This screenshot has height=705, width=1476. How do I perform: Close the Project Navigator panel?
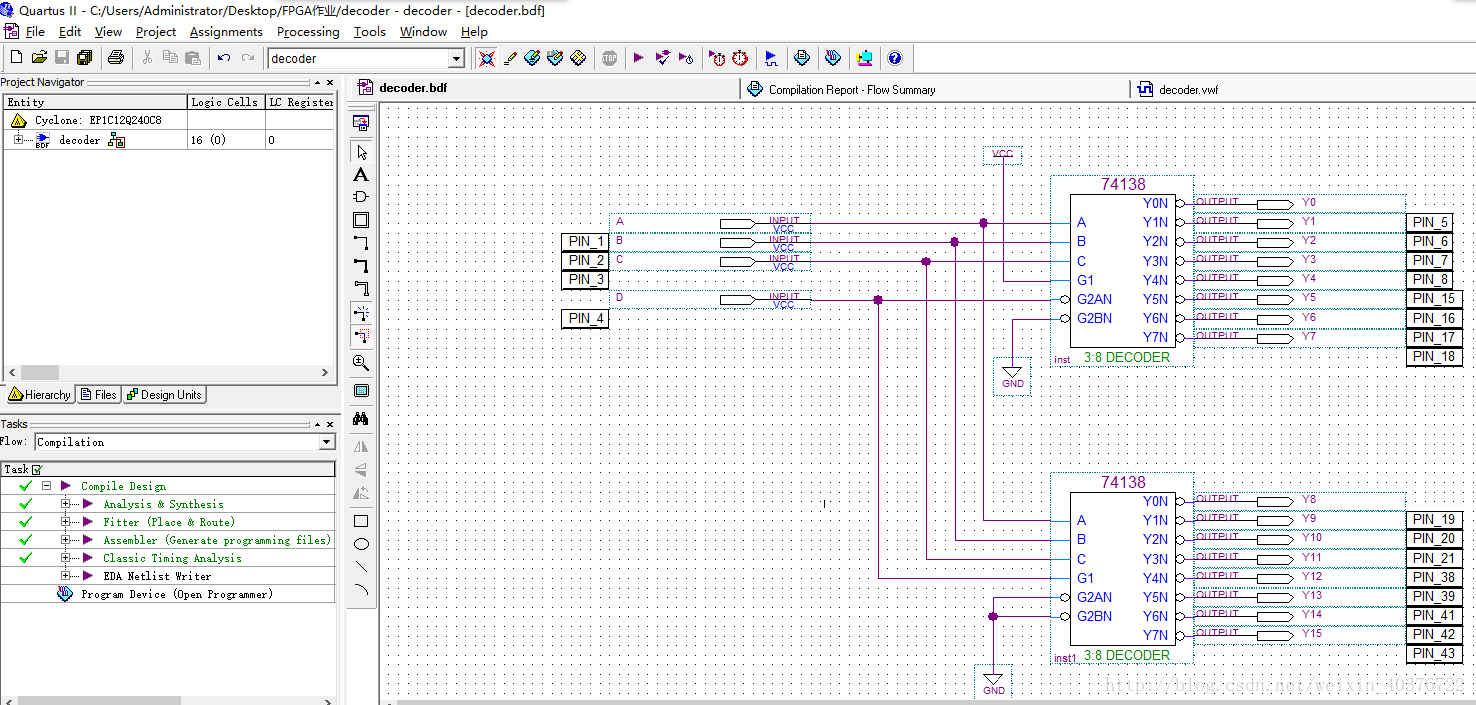pos(330,82)
